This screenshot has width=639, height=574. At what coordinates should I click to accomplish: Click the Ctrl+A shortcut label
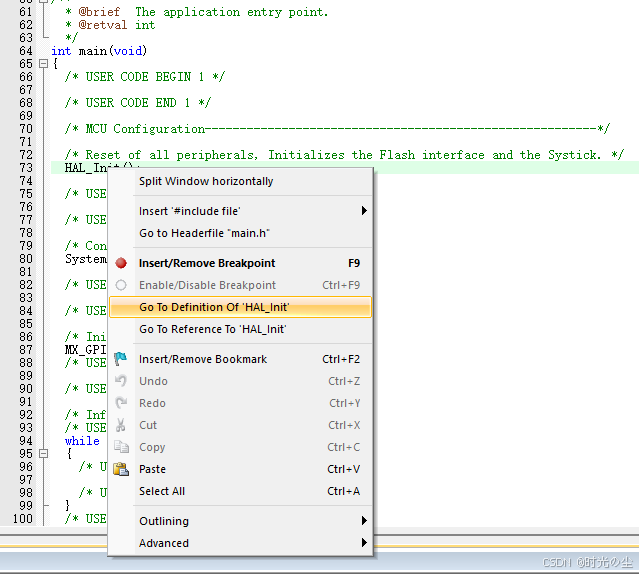click(x=344, y=491)
